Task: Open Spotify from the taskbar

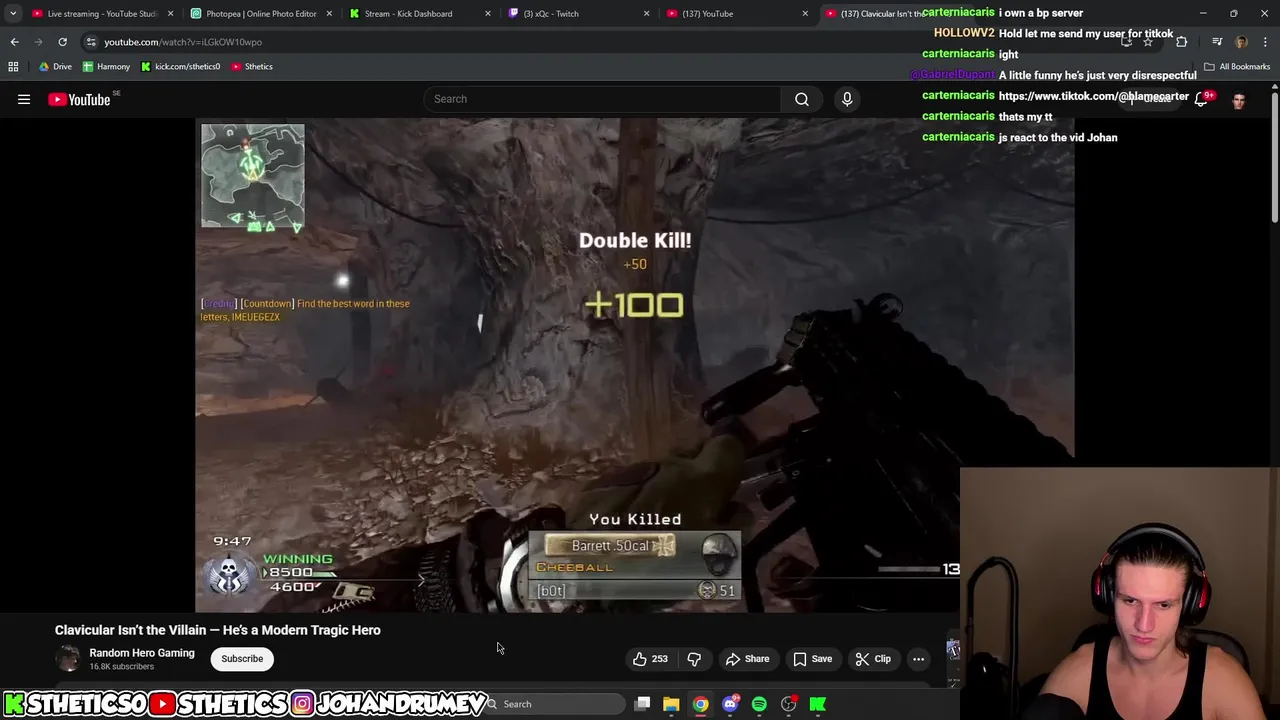Action: click(759, 704)
